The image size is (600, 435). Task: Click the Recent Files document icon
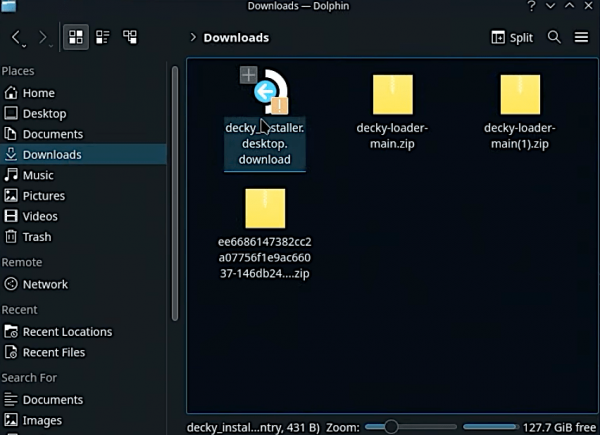pyautogui.click(x=11, y=352)
